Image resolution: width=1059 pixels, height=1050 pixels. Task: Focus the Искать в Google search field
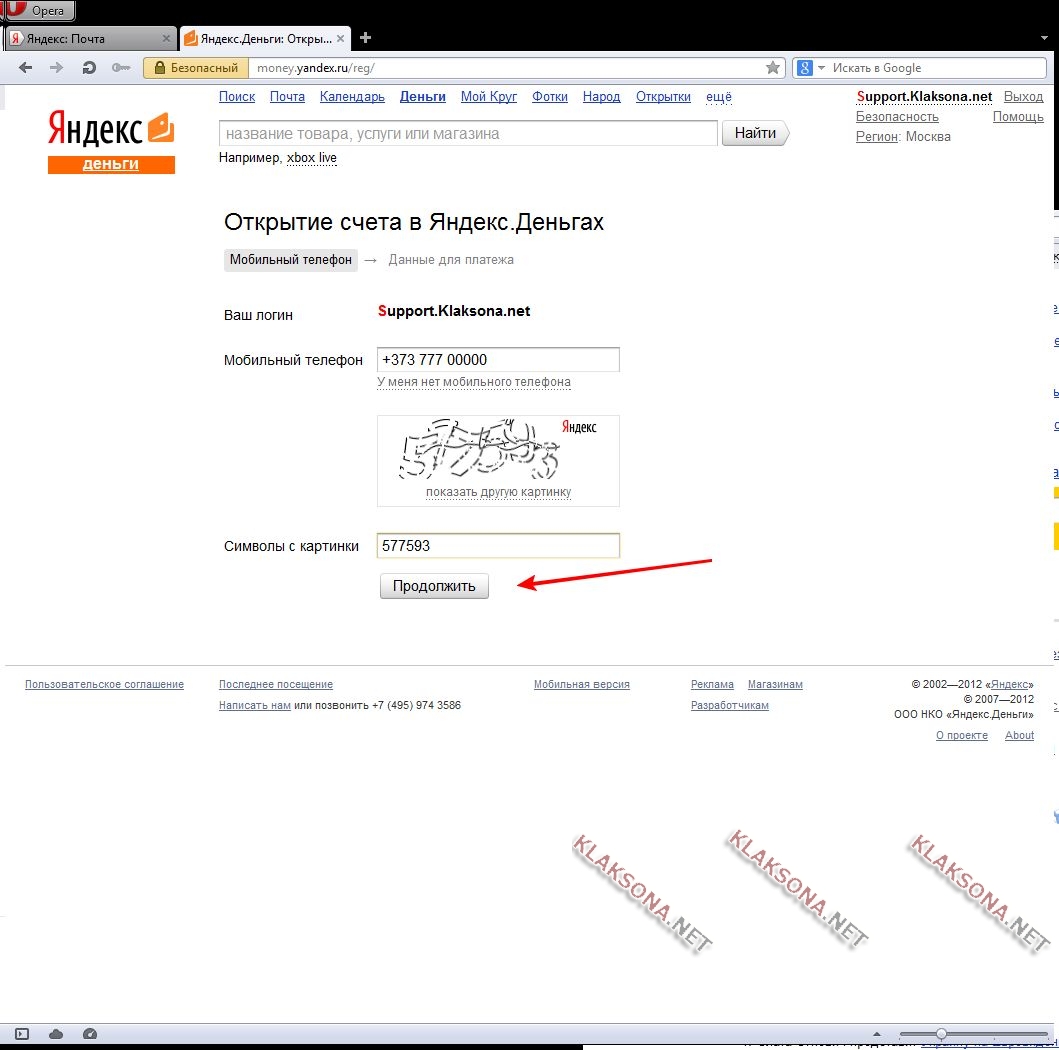pyautogui.click(x=937, y=68)
